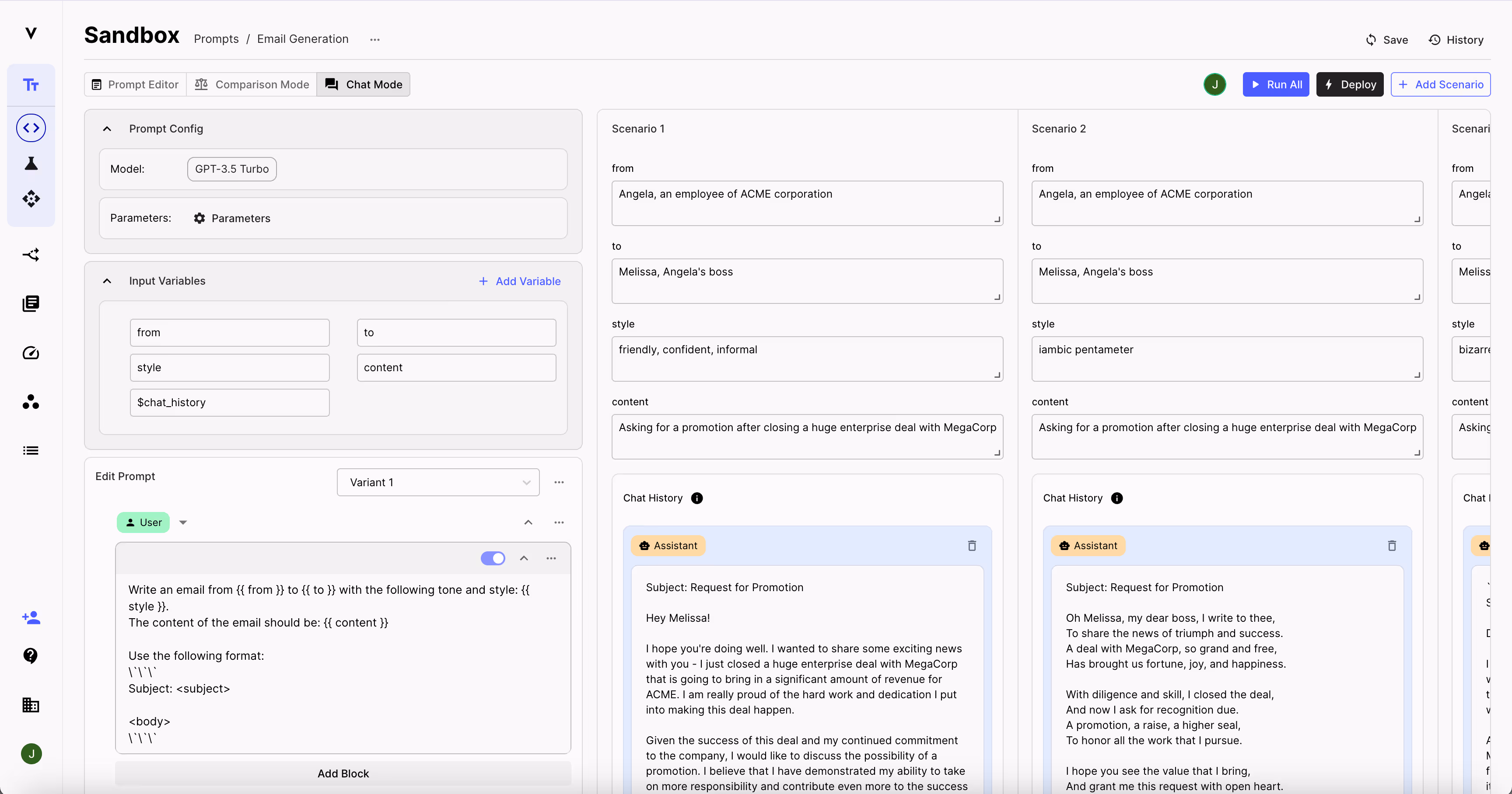The image size is (1512, 794).
Task: Open the help question mark icon
Action: 31,655
